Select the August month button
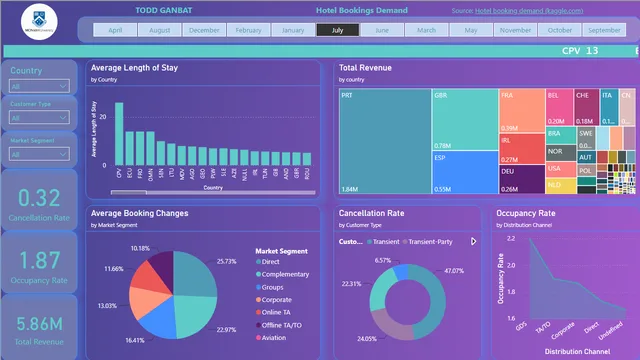The image size is (640, 360). coord(160,30)
